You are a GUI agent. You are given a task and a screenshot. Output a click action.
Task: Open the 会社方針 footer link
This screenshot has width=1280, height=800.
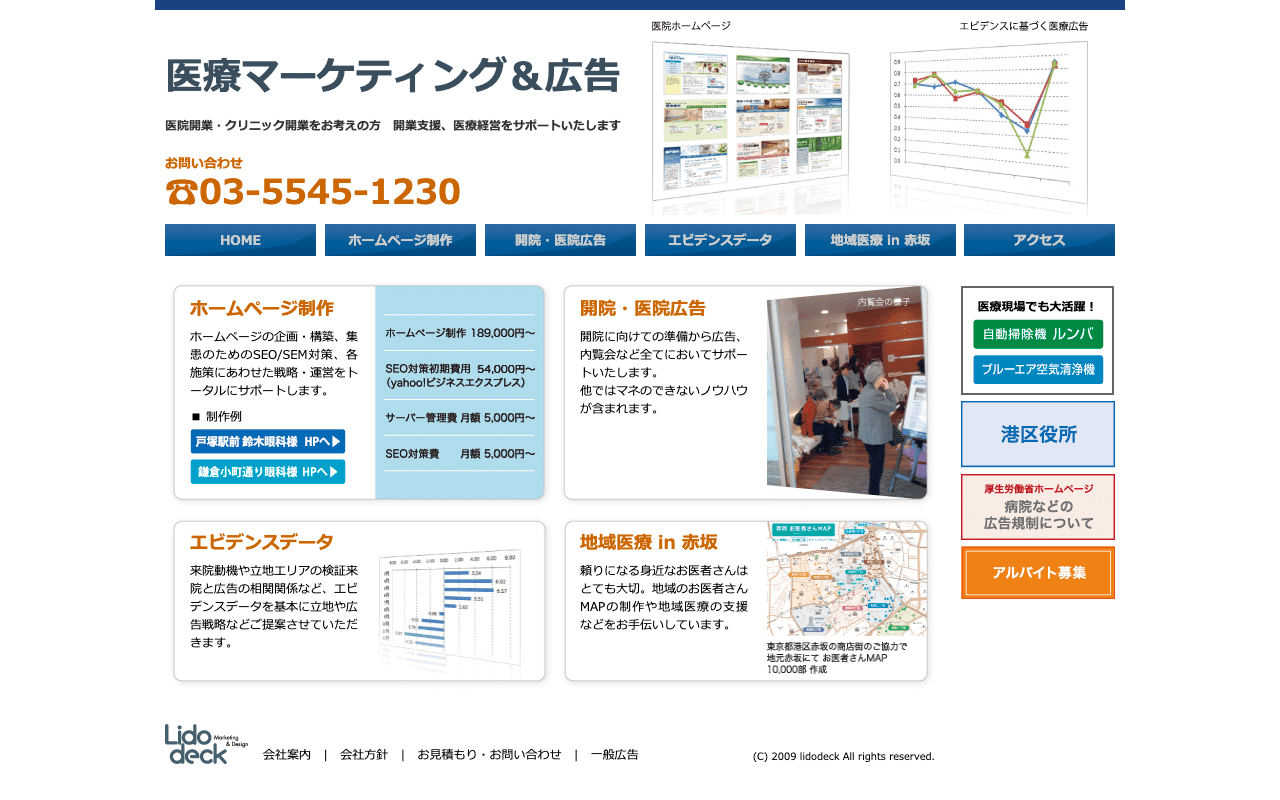pyautogui.click(x=364, y=755)
